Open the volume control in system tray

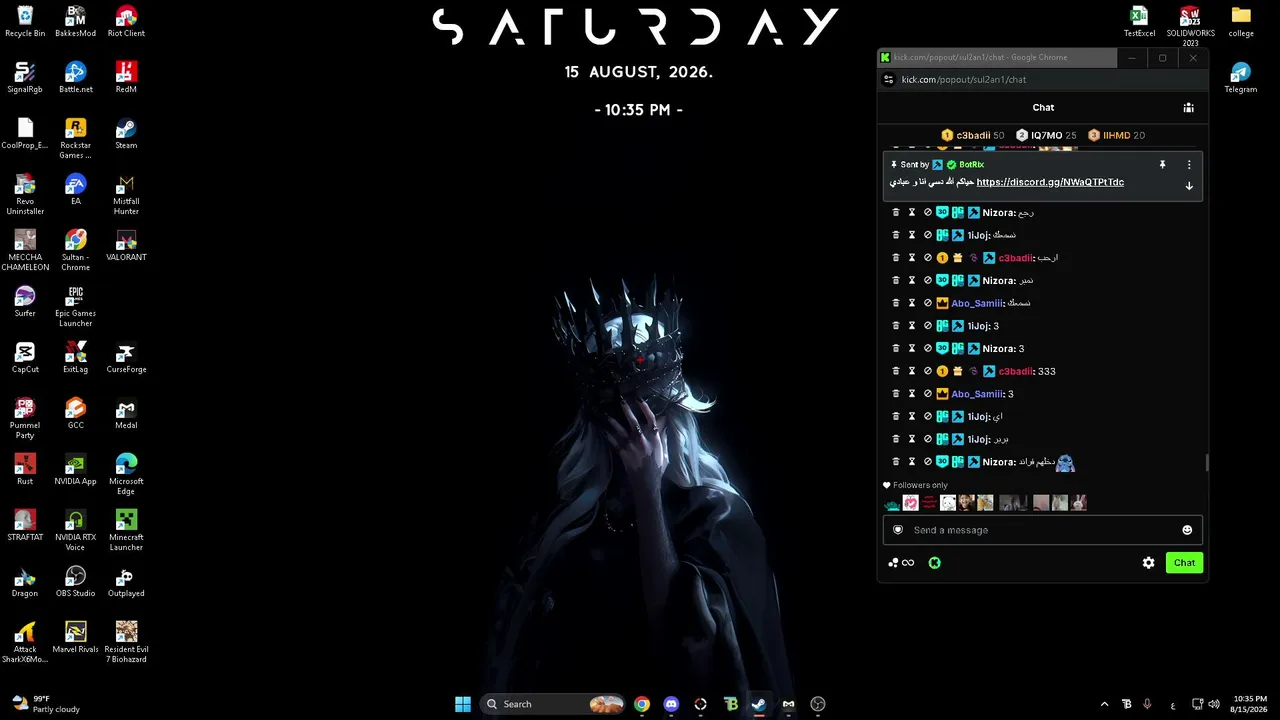1214,704
